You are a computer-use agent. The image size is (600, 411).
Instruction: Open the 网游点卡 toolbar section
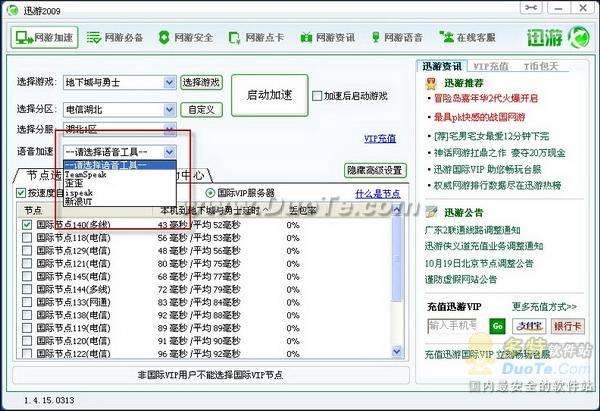click(256, 38)
